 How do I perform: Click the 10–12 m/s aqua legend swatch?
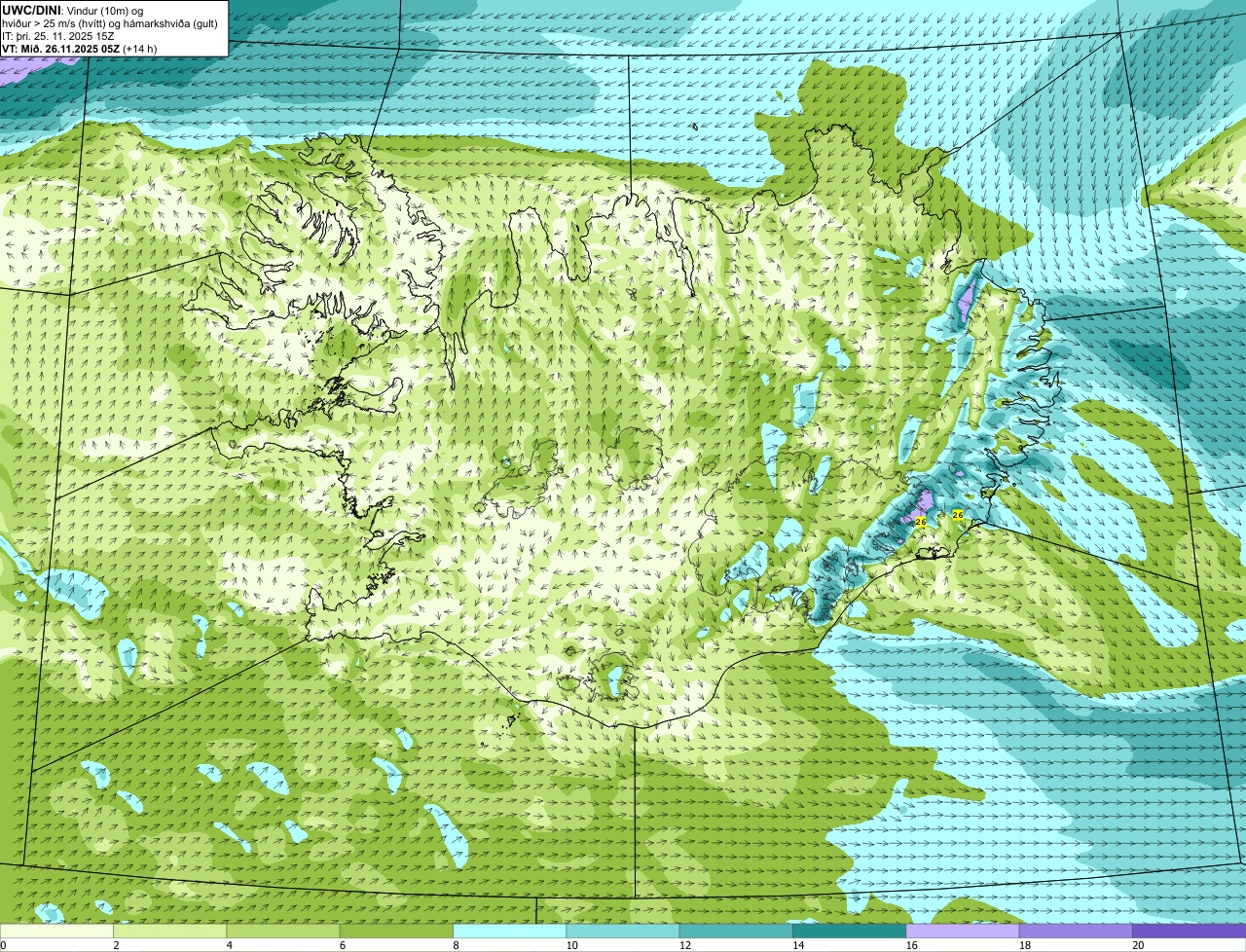(623, 931)
